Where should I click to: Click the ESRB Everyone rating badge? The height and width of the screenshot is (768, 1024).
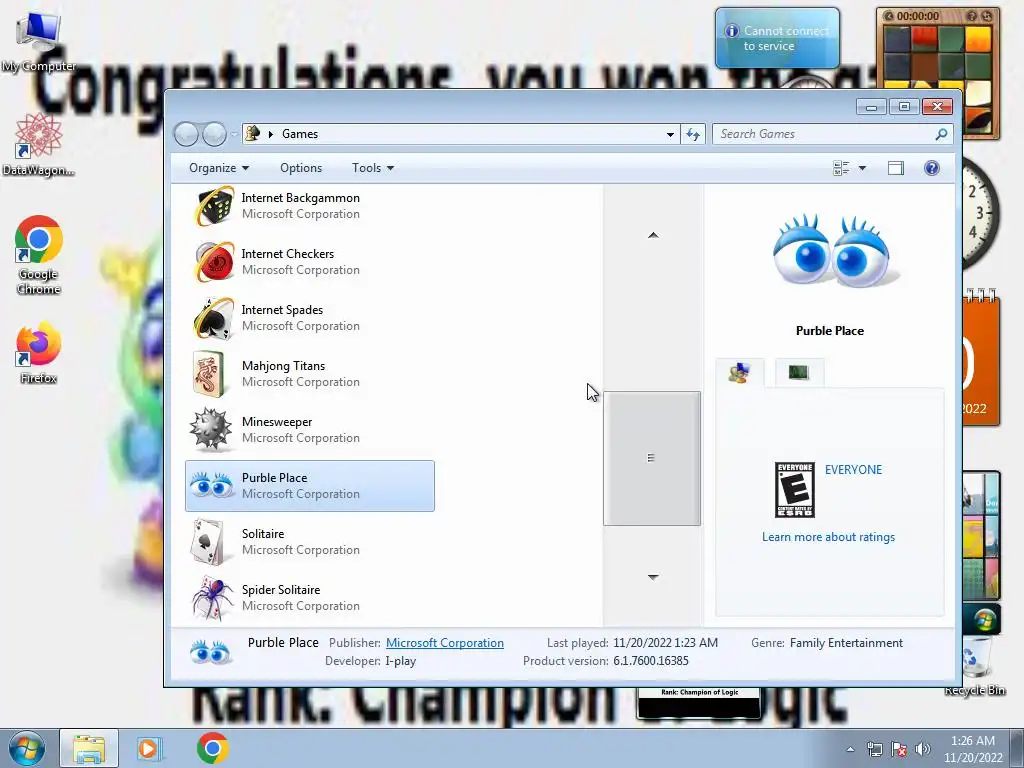pyautogui.click(x=794, y=490)
